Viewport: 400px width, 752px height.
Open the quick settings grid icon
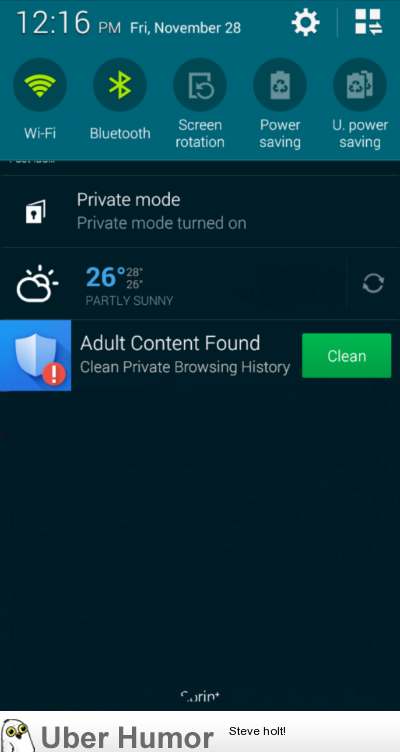click(368, 22)
